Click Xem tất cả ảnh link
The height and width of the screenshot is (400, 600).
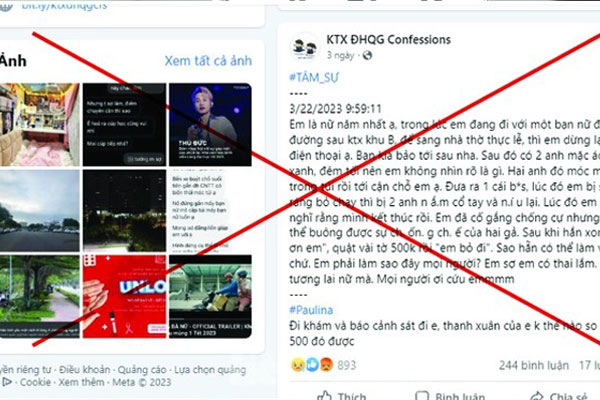point(208,61)
